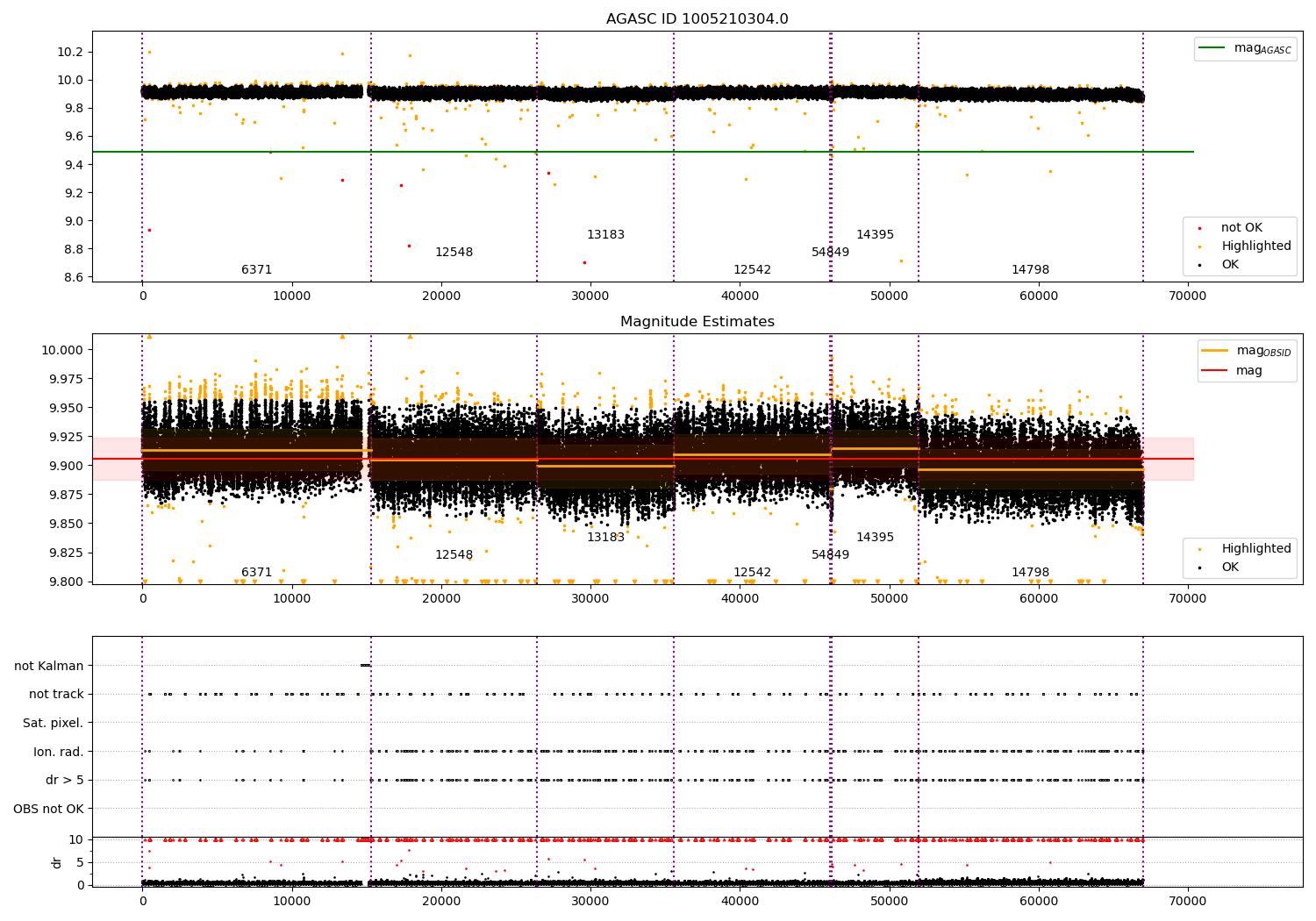Click the 9.900 y-axis tick label
Viewport: 1316px width, 921px height.
[x=67, y=466]
